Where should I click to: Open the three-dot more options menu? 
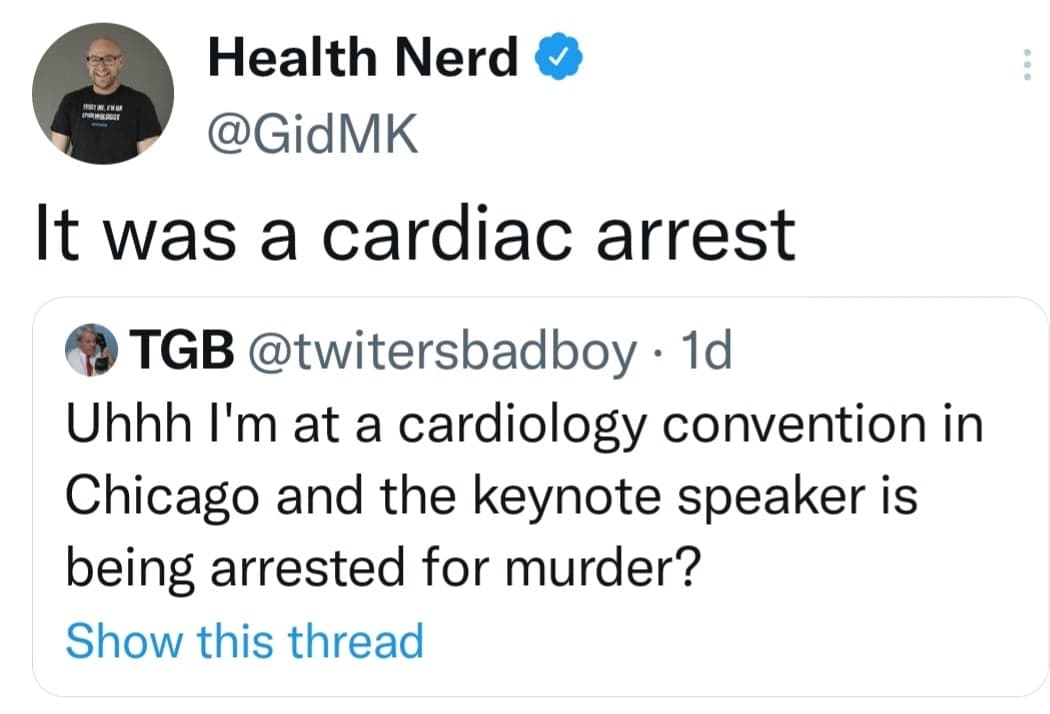pyautogui.click(x=1024, y=66)
